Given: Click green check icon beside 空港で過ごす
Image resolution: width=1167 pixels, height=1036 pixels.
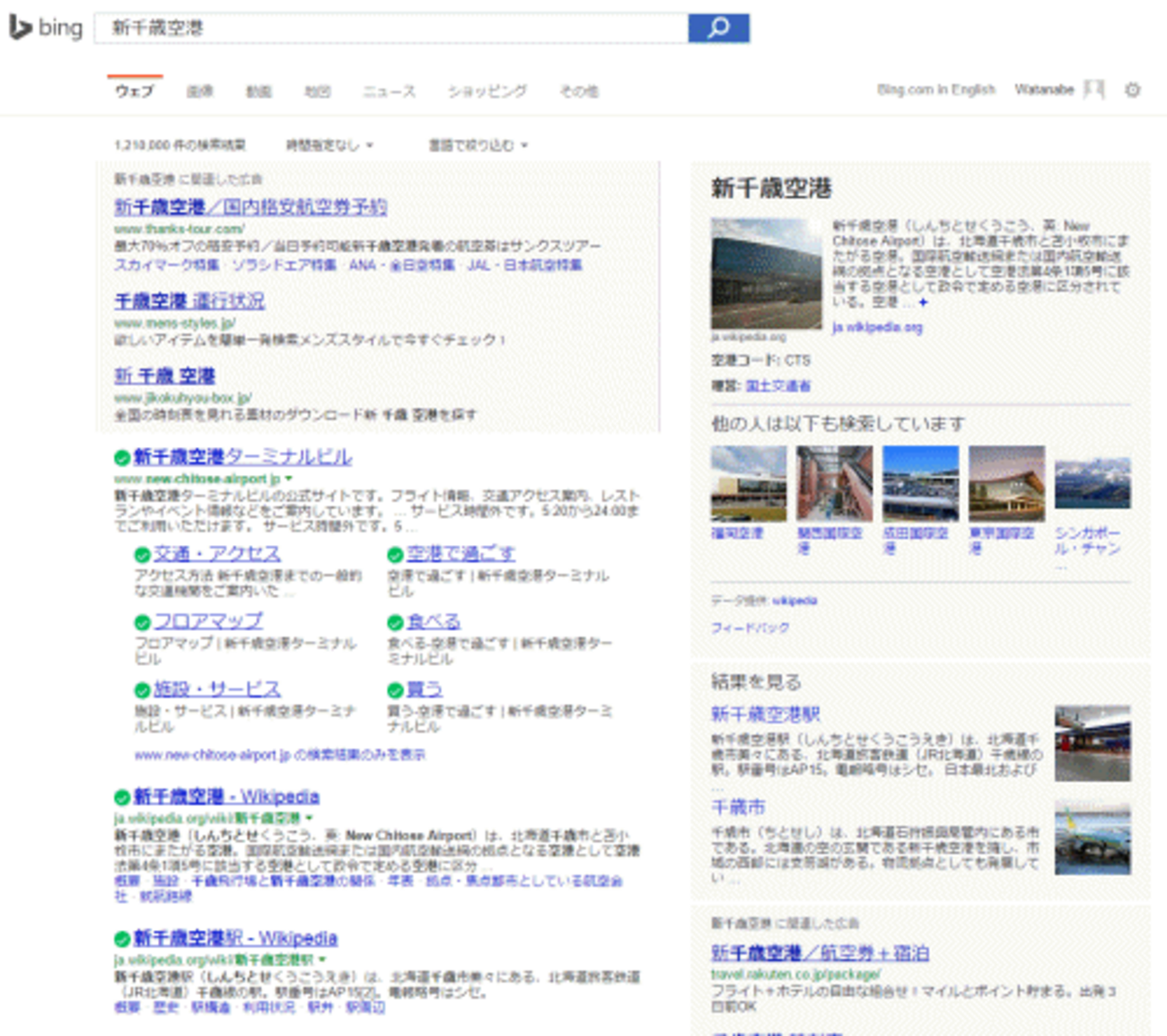Looking at the screenshot, I should (x=395, y=555).
